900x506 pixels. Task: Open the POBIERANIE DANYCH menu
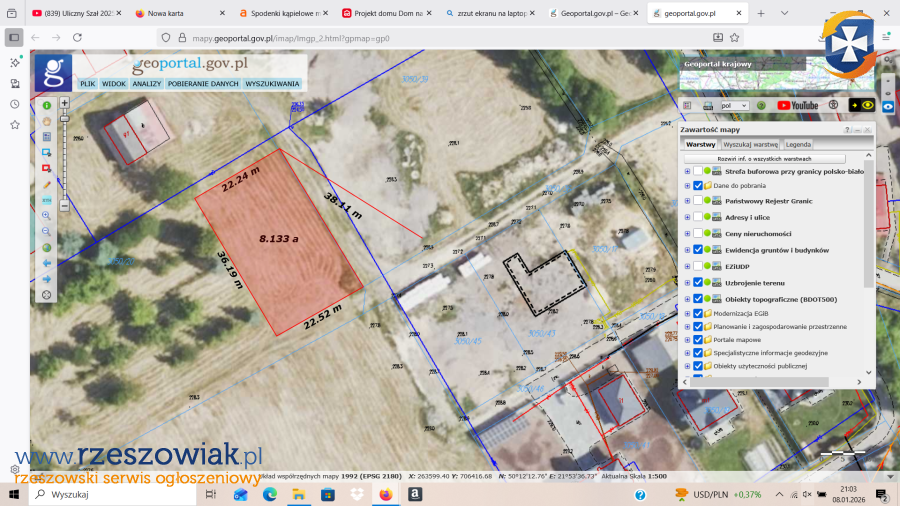[203, 84]
